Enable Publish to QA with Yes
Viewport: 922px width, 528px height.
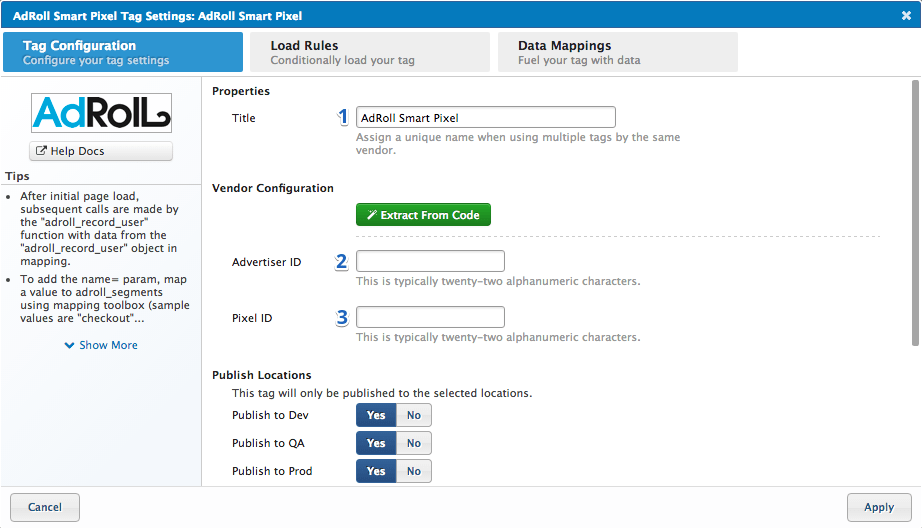click(376, 443)
